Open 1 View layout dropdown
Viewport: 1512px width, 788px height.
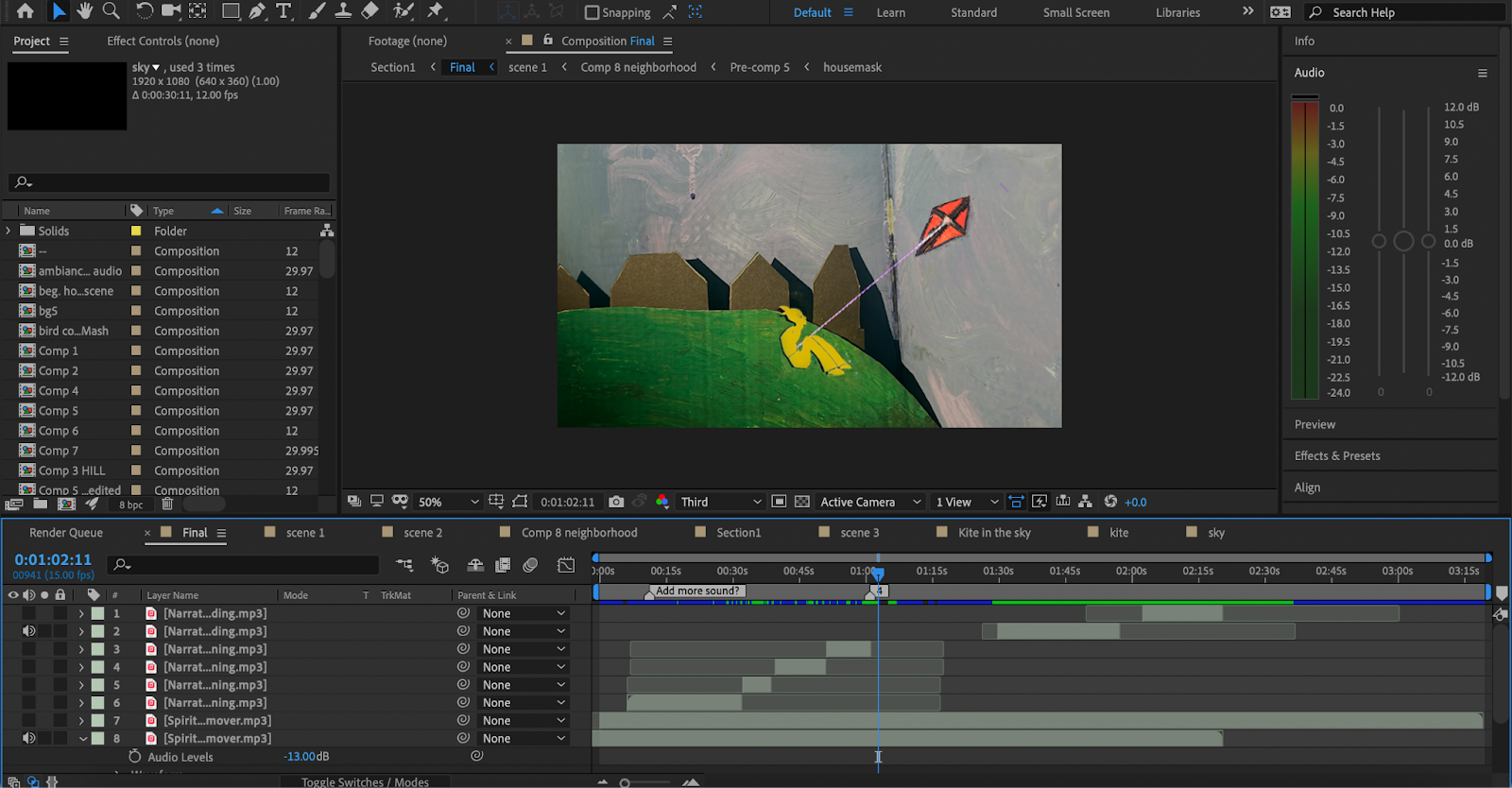[x=967, y=502]
